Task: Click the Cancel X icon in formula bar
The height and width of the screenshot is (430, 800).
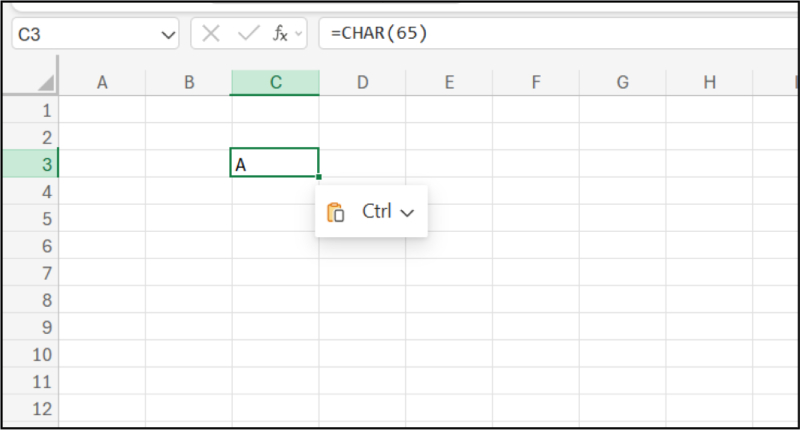Action: [x=210, y=34]
